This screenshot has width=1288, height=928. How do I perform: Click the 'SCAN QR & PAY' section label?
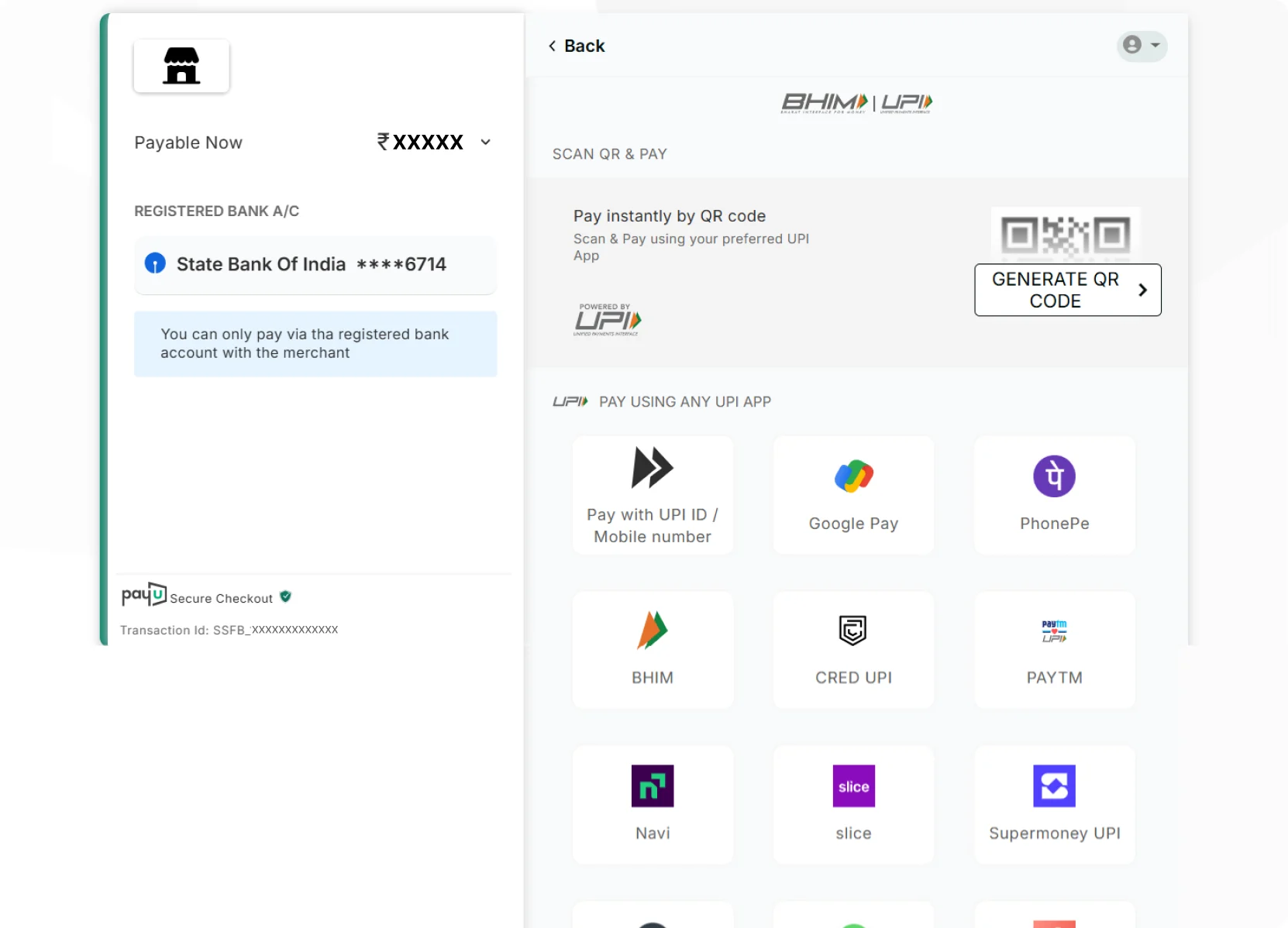tap(609, 154)
